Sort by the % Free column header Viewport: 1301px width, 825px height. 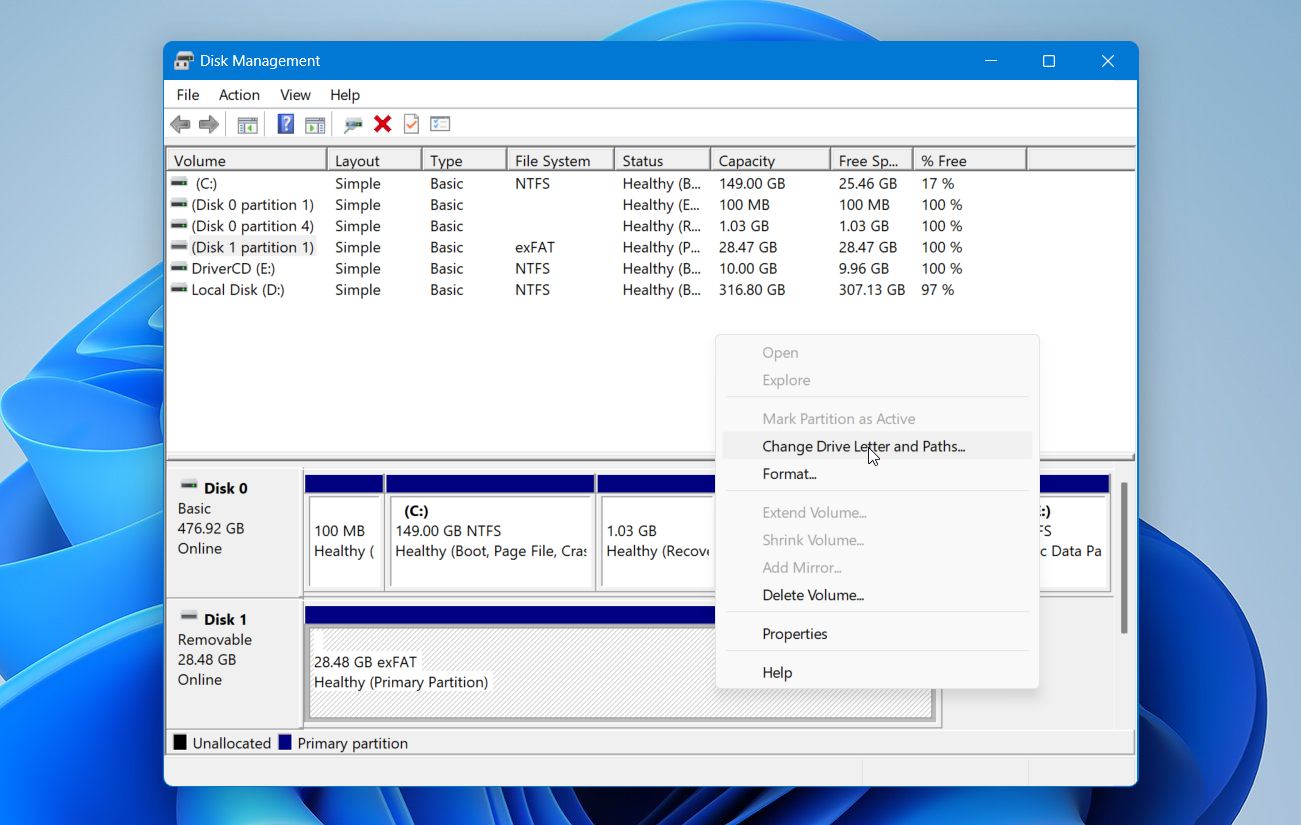(969, 161)
